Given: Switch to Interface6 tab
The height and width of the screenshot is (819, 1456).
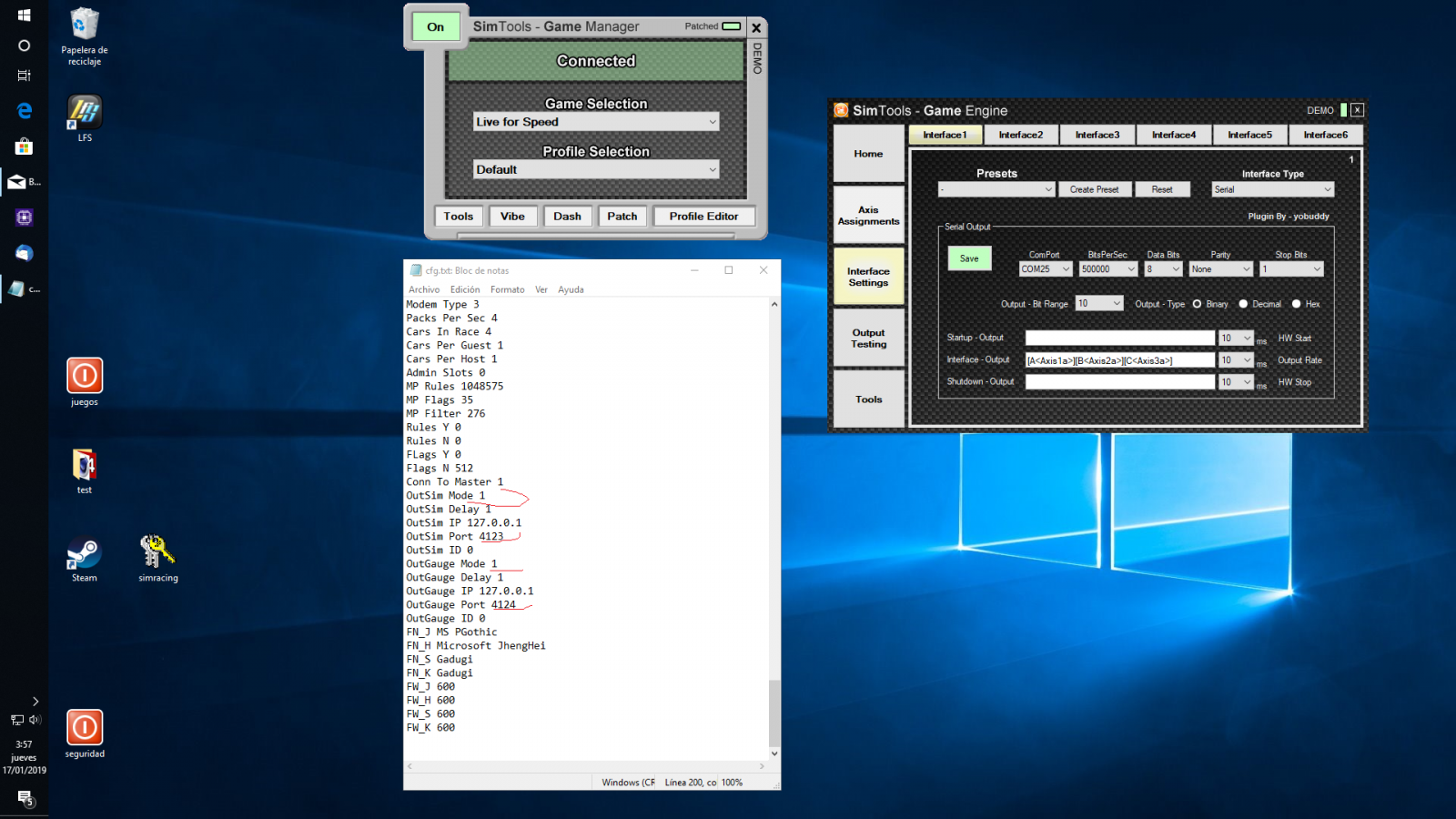Looking at the screenshot, I should pyautogui.click(x=1326, y=135).
